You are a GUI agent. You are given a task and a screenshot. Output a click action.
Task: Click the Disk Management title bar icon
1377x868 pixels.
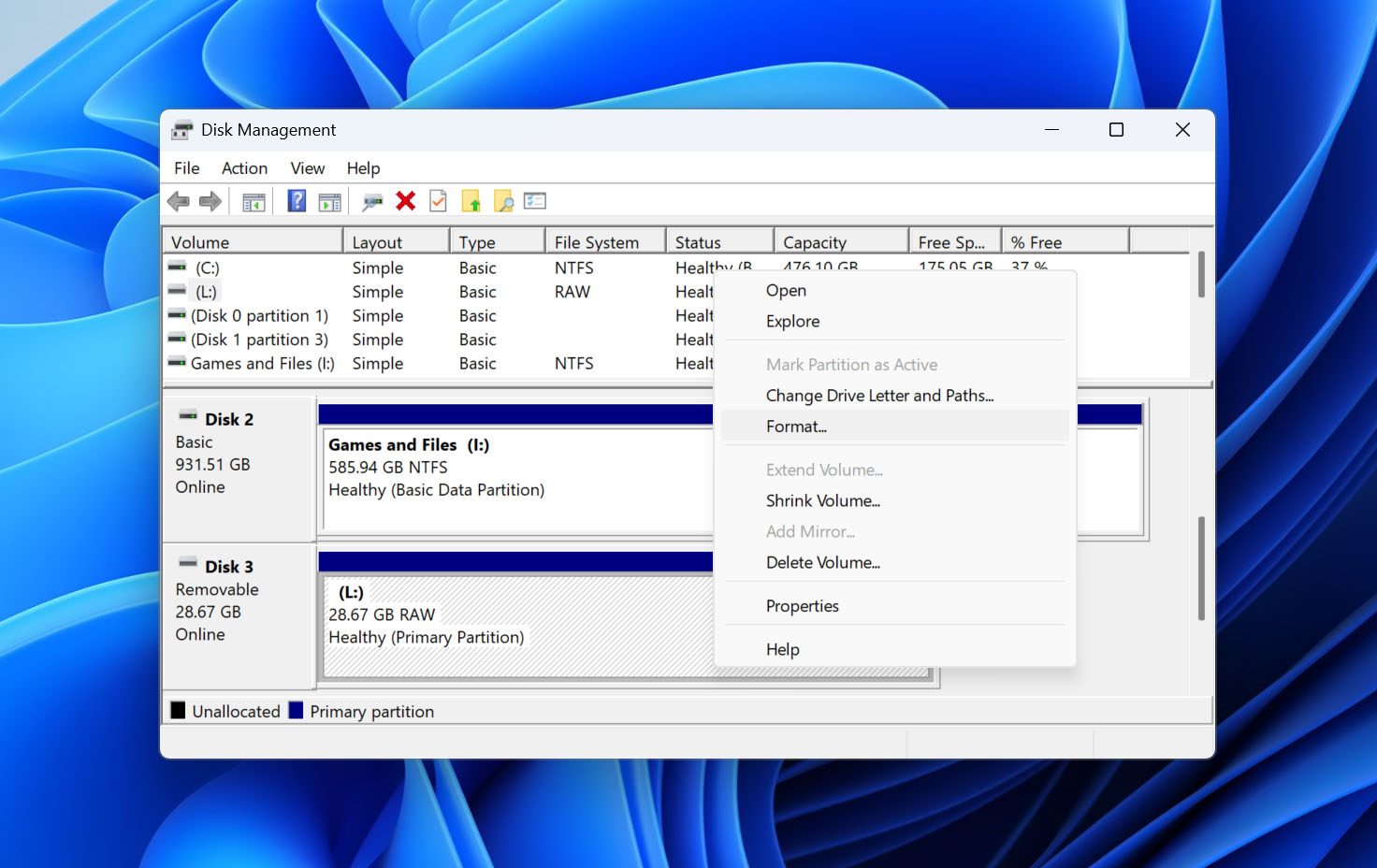tap(181, 130)
